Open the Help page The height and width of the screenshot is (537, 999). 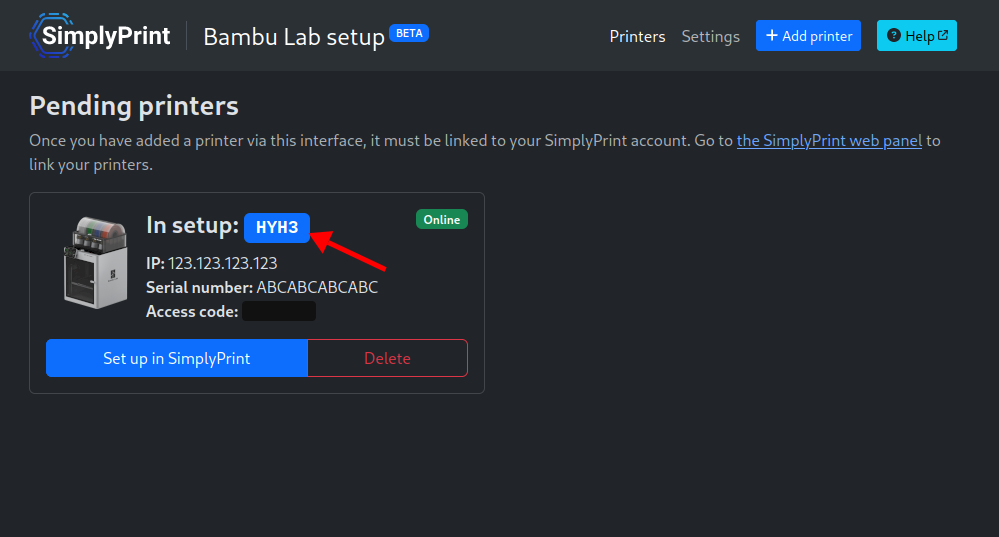pyautogui.click(x=917, y=36)
